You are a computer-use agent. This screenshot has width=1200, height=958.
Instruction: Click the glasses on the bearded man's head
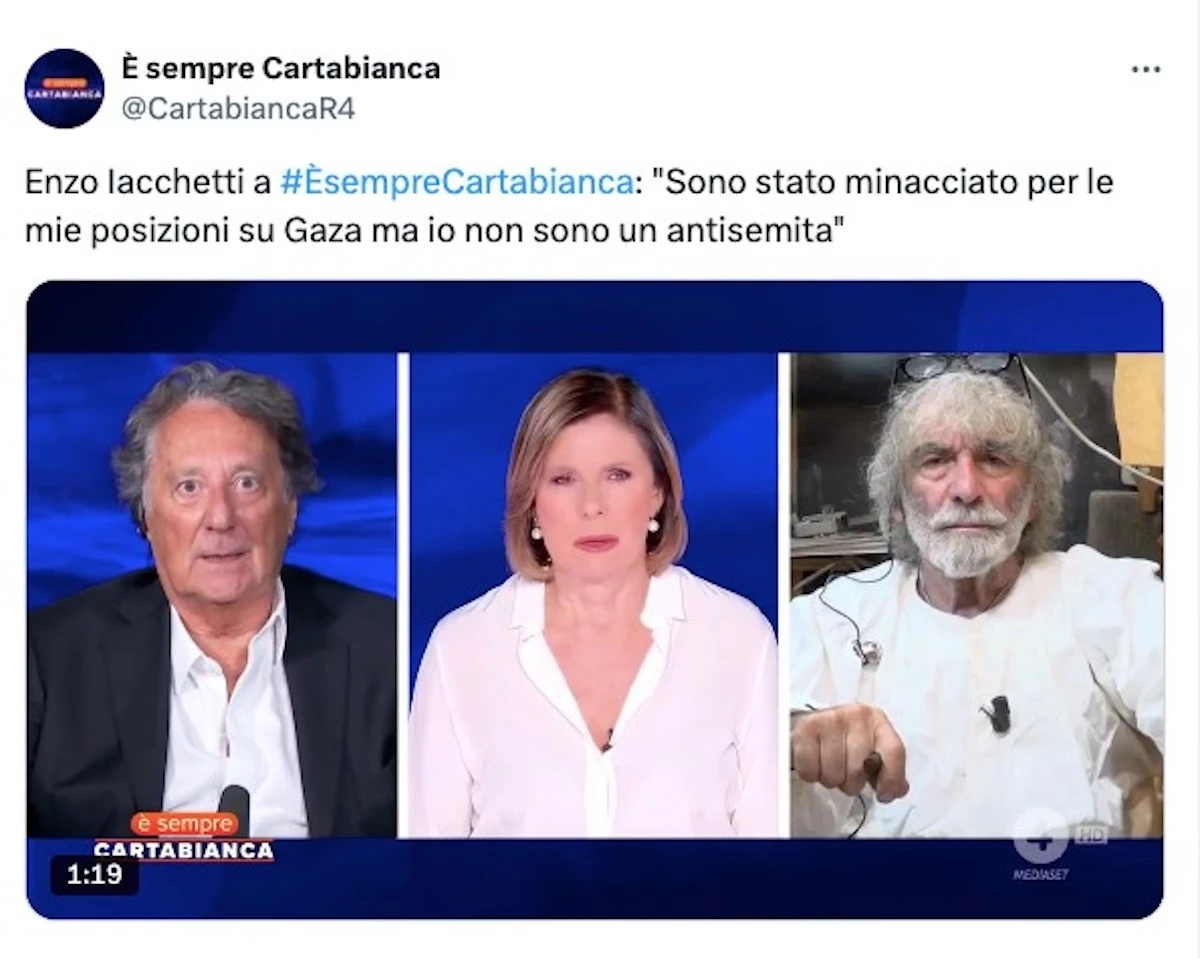960,368
